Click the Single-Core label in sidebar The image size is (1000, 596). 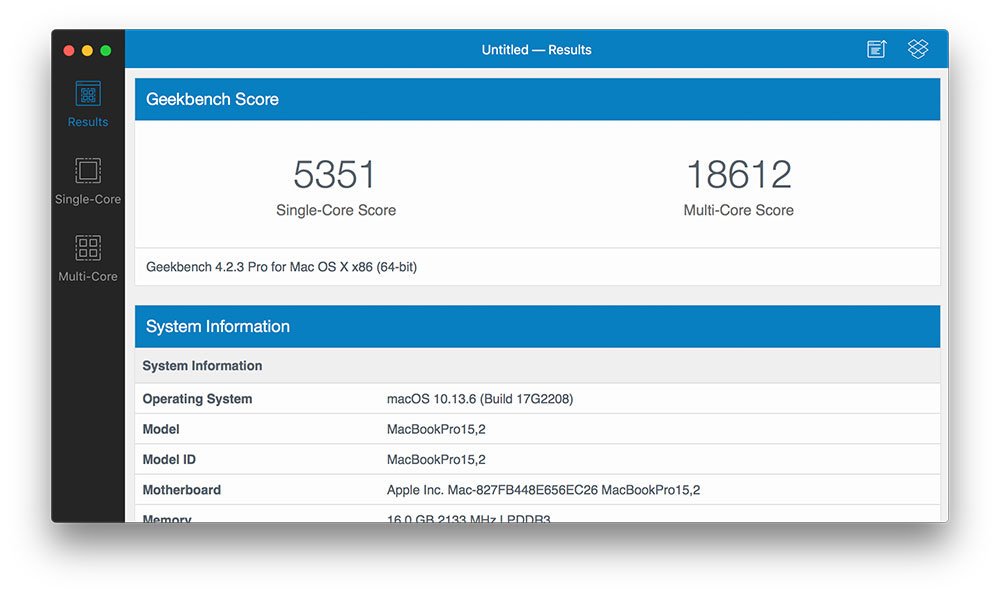coord(88,199)
